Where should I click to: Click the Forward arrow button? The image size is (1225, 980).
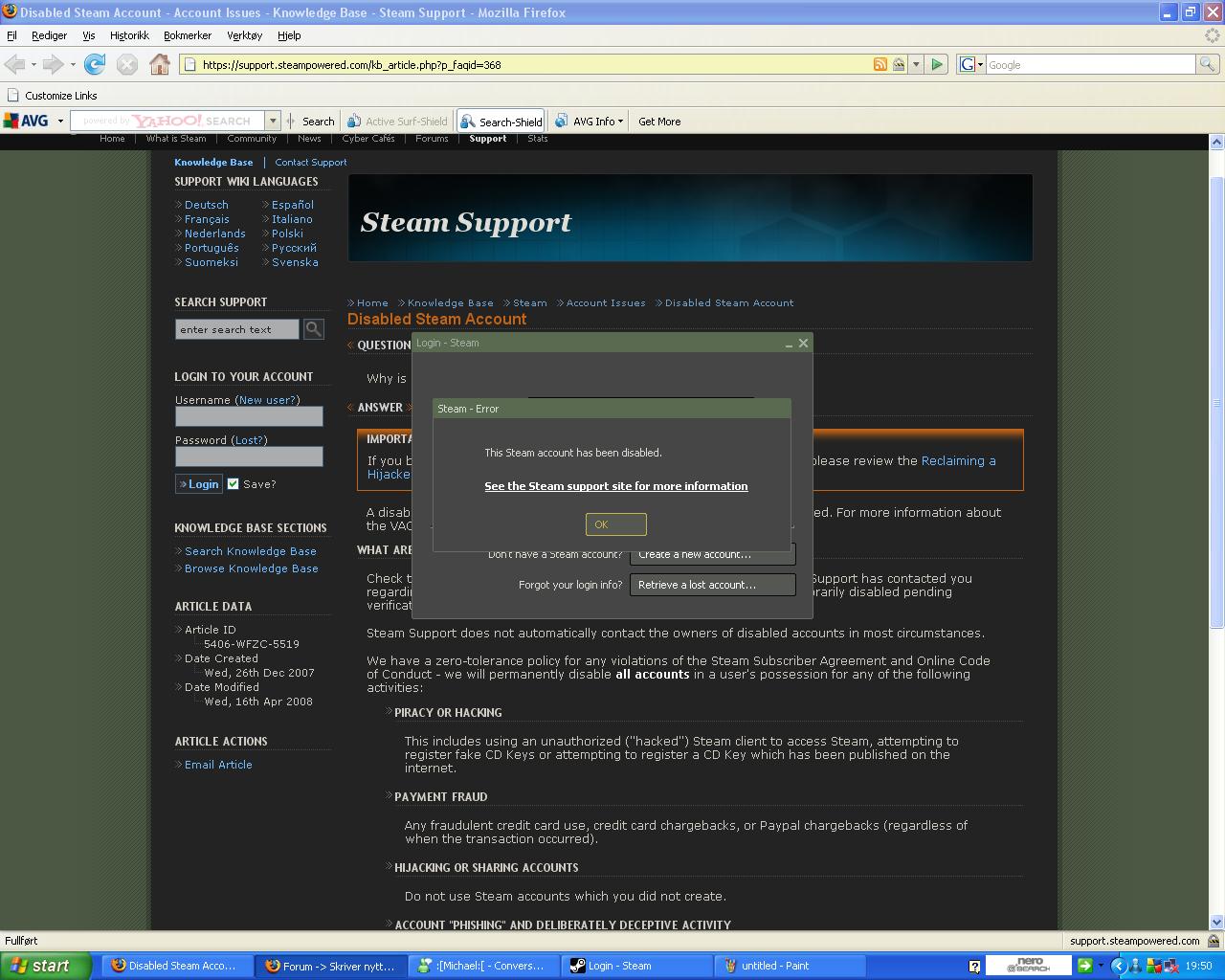[53, 64]
